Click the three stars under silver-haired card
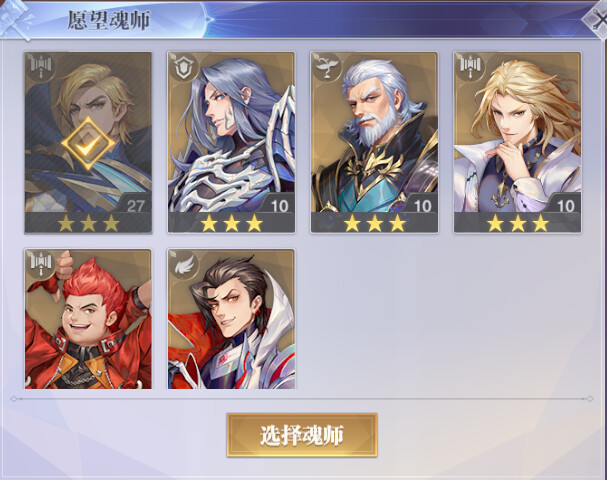Image resolution: width=607 pixels, height=480 pixels. [231, 223]
